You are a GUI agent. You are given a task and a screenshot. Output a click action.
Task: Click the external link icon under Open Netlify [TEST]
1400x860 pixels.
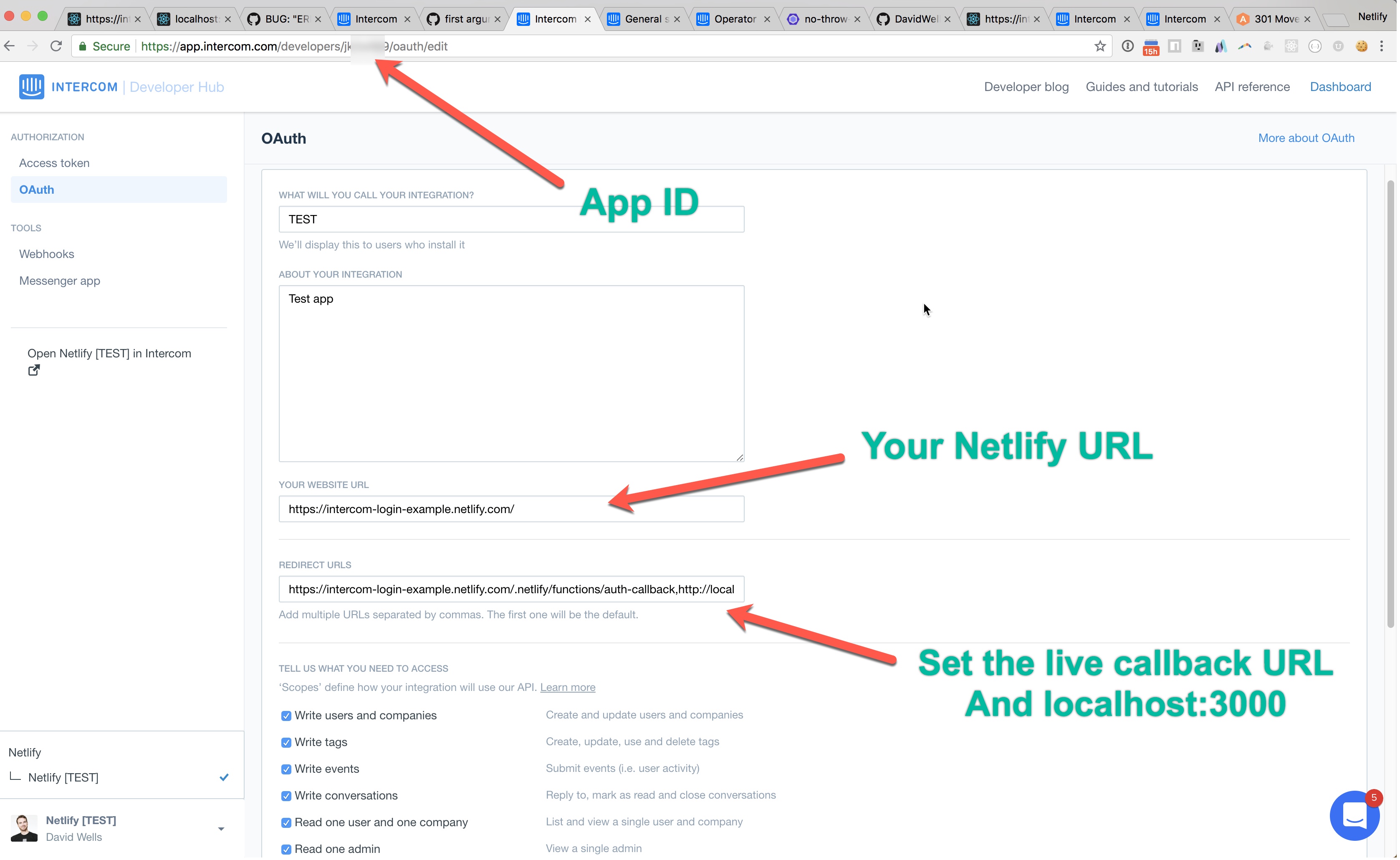(x=34, y=371)
